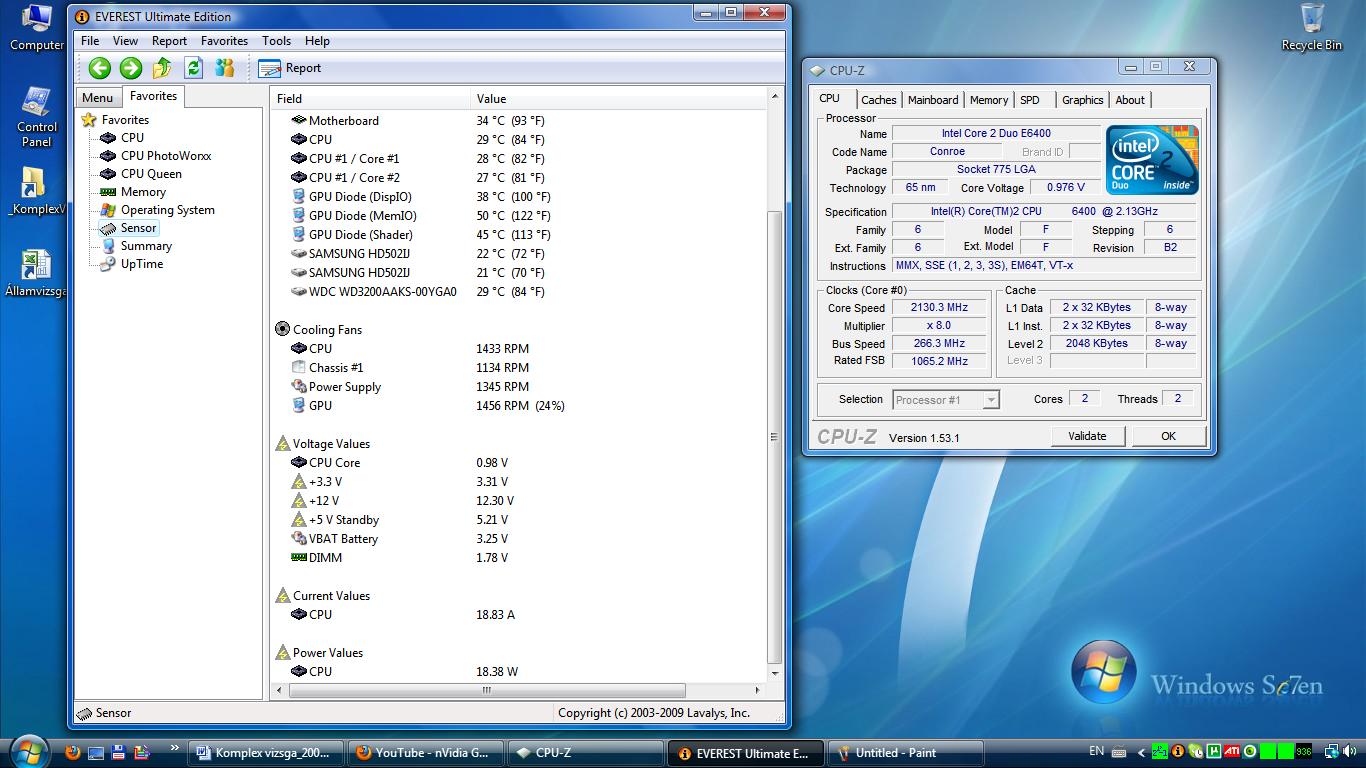
Task: Expand the quick launch overflow chevron
Action: coord(175,748)
